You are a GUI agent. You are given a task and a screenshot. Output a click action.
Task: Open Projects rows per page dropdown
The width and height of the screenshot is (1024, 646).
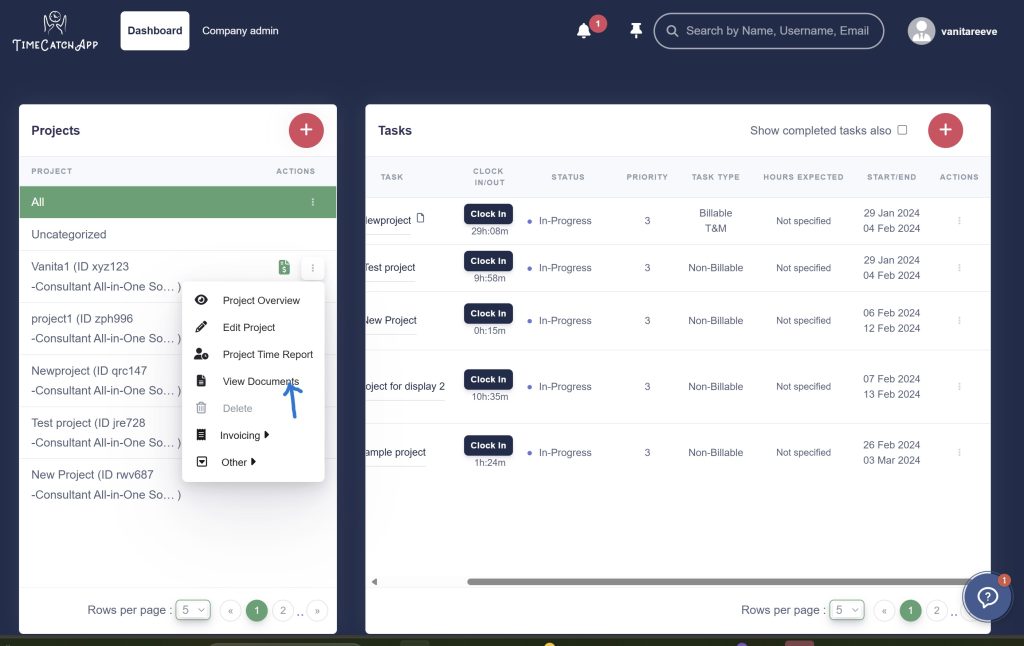(193, 610)
